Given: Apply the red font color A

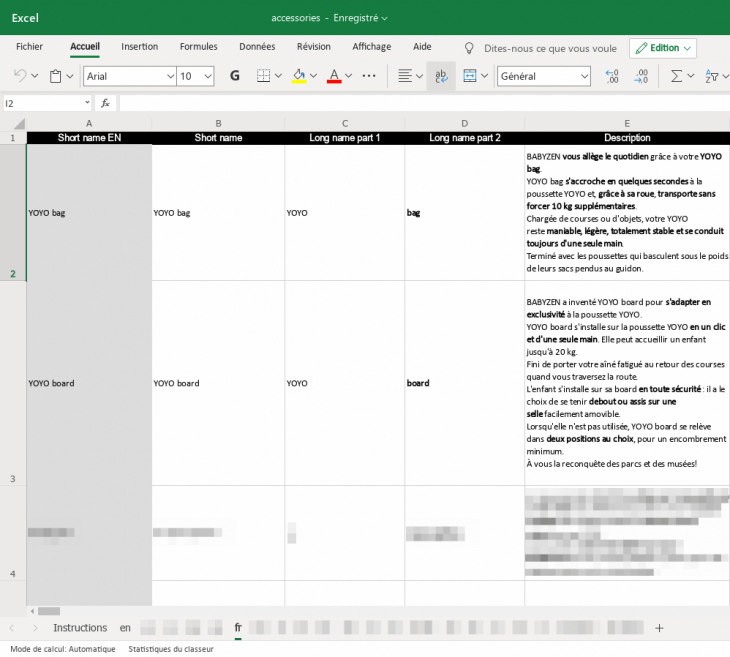Looking at the screenshot, I should coord(334,75).
